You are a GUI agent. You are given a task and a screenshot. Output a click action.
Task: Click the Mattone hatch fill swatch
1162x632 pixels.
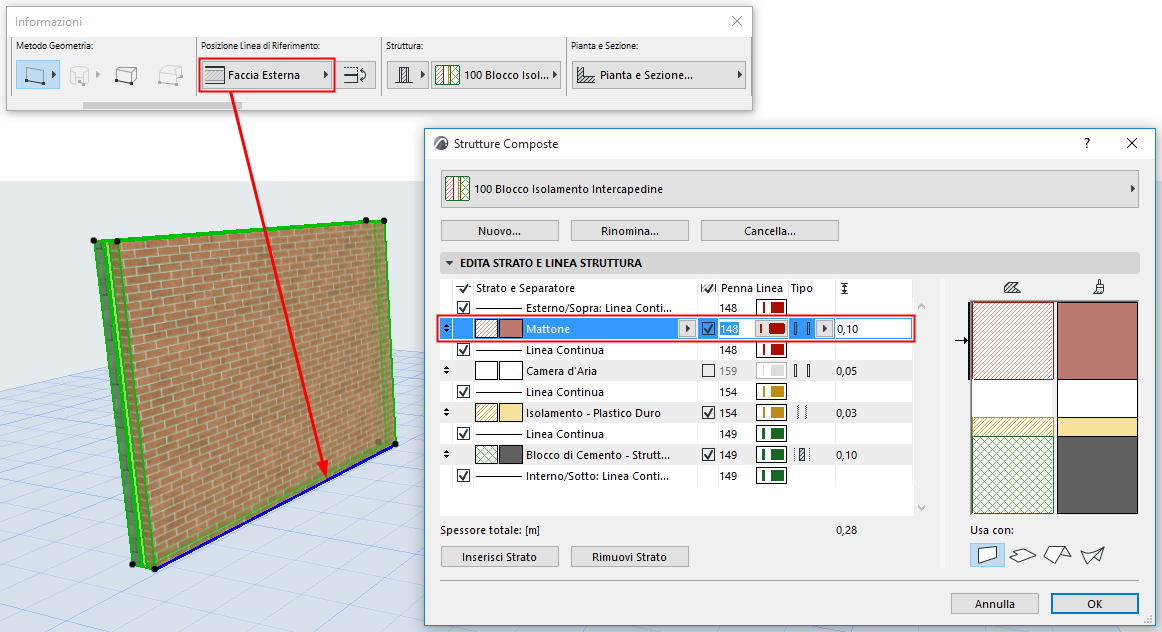click(486, 329)
